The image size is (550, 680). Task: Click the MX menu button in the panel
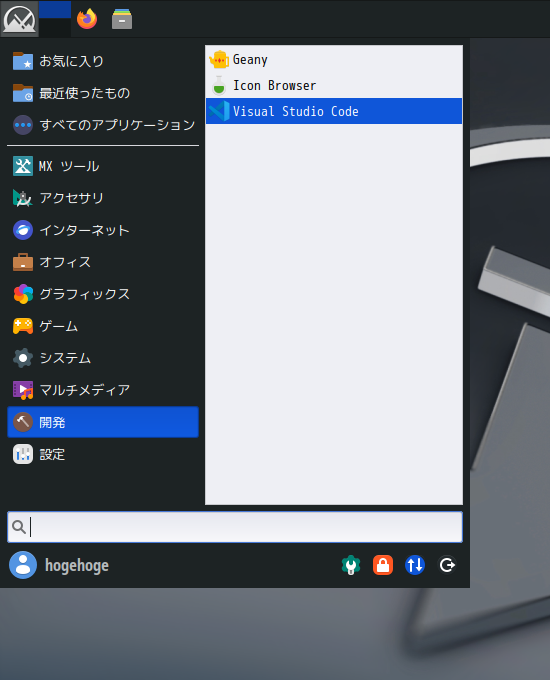(20, 19)
